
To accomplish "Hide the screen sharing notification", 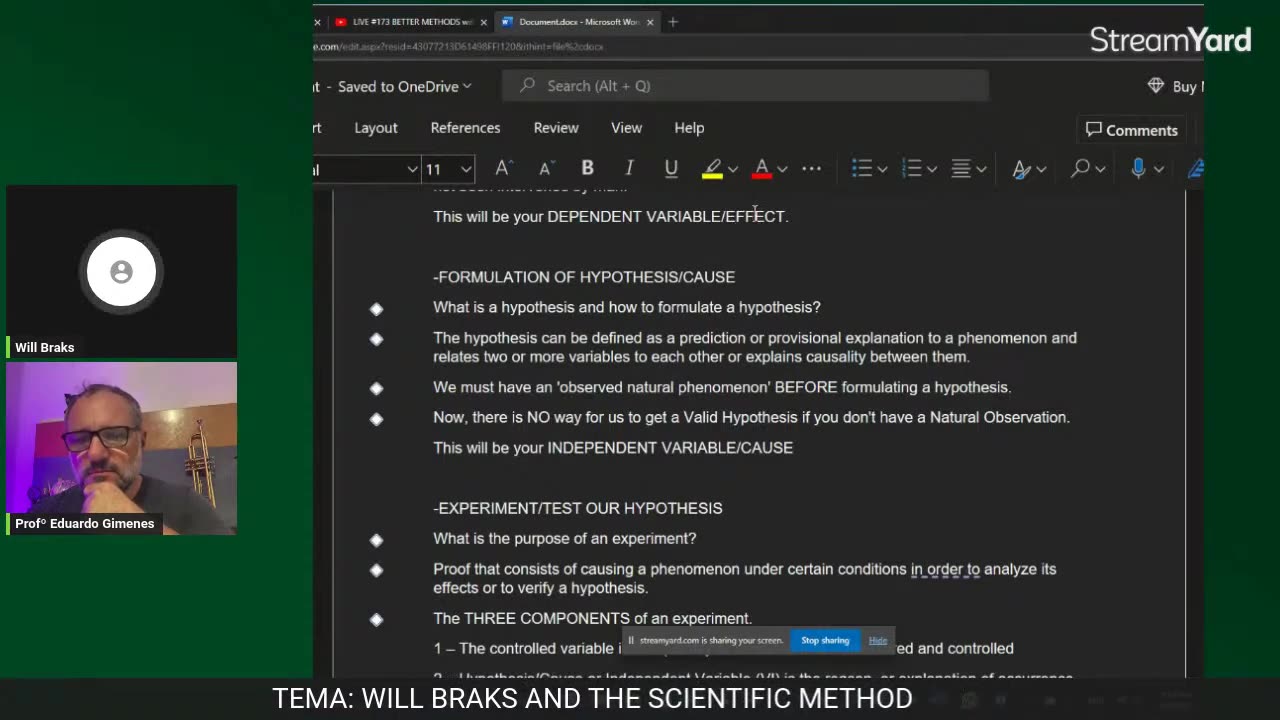I will (877, 640).
